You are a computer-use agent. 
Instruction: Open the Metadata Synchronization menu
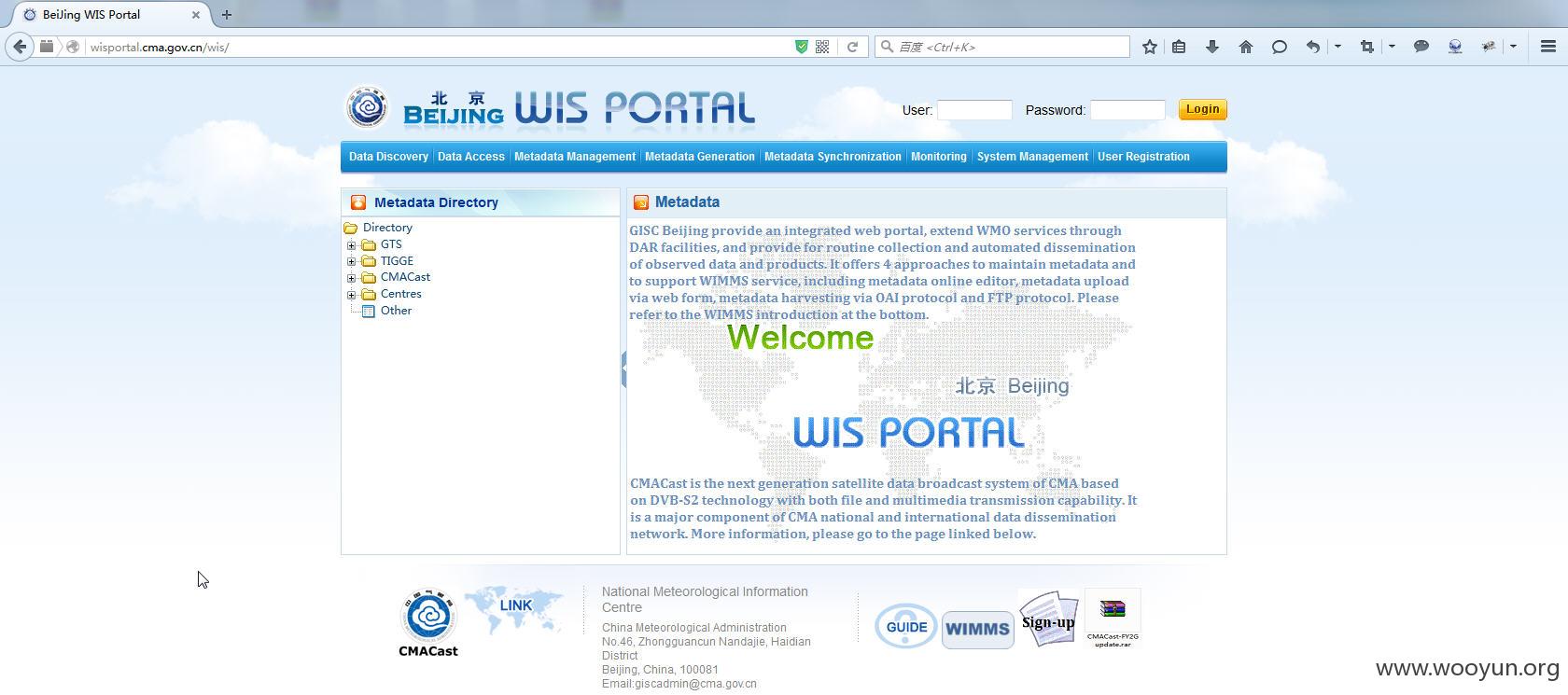[833, 157]
